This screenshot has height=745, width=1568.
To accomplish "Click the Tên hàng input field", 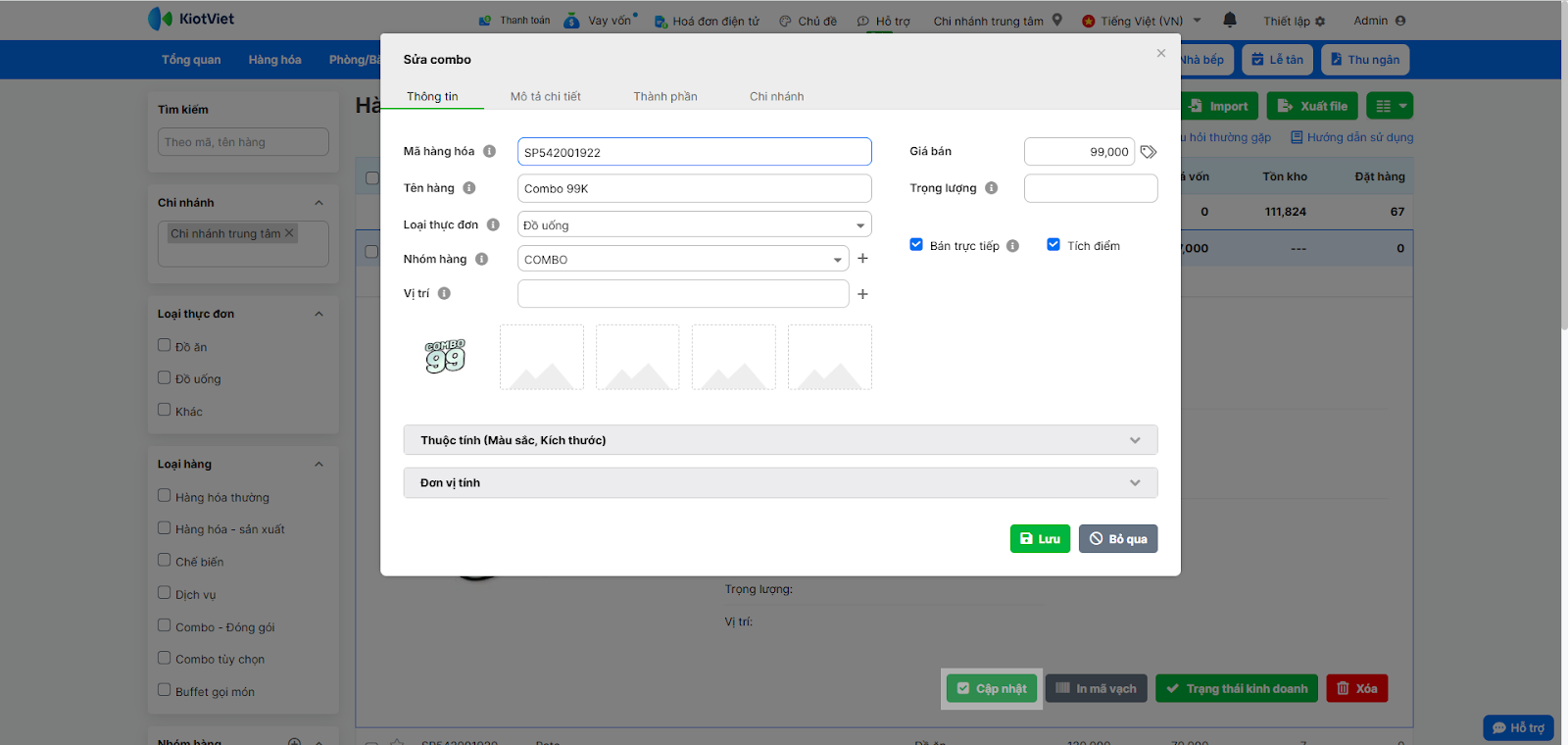I will [695, 188].
